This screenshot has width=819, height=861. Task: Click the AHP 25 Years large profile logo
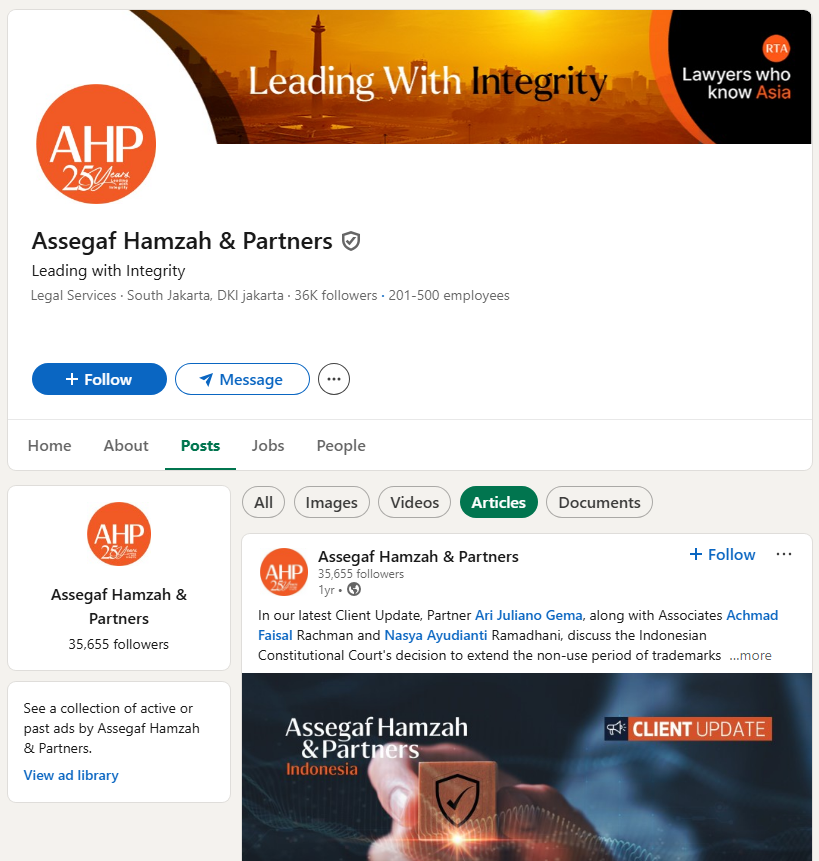click(x=96, y=144)
